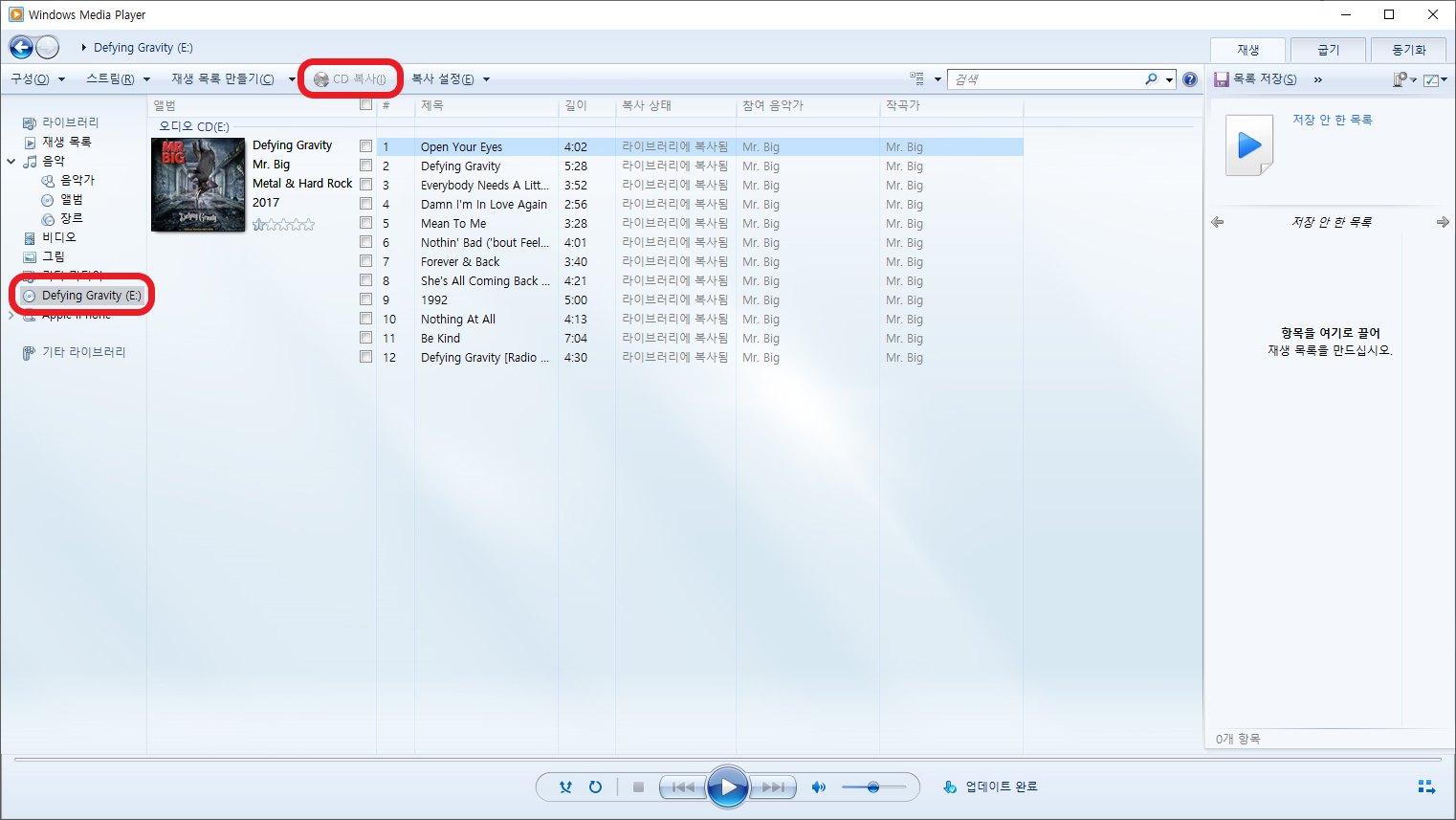Viewport: 1456px width, 820px height.
Task: Switch to Now Playing mode icon
Action: [x=1426, y=787]
